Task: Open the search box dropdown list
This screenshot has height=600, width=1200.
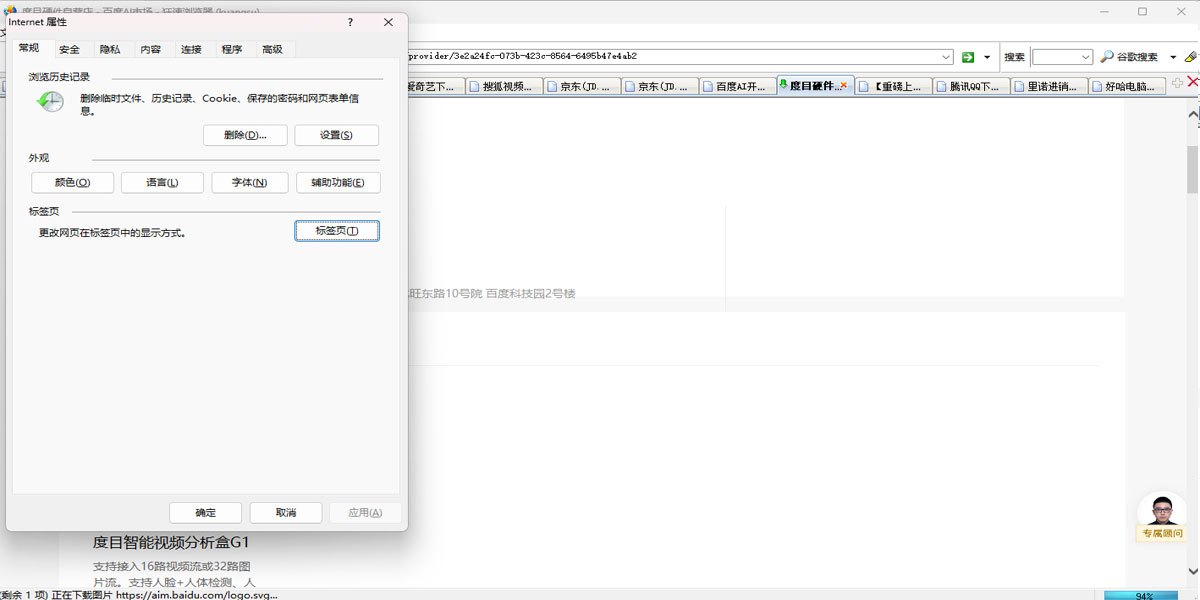Action: tap(1085, 57)
